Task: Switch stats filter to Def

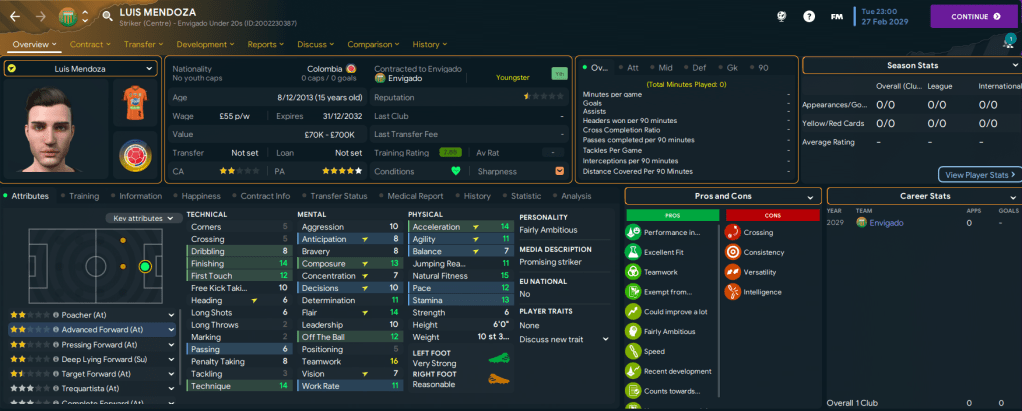Action: click(697, 68)
